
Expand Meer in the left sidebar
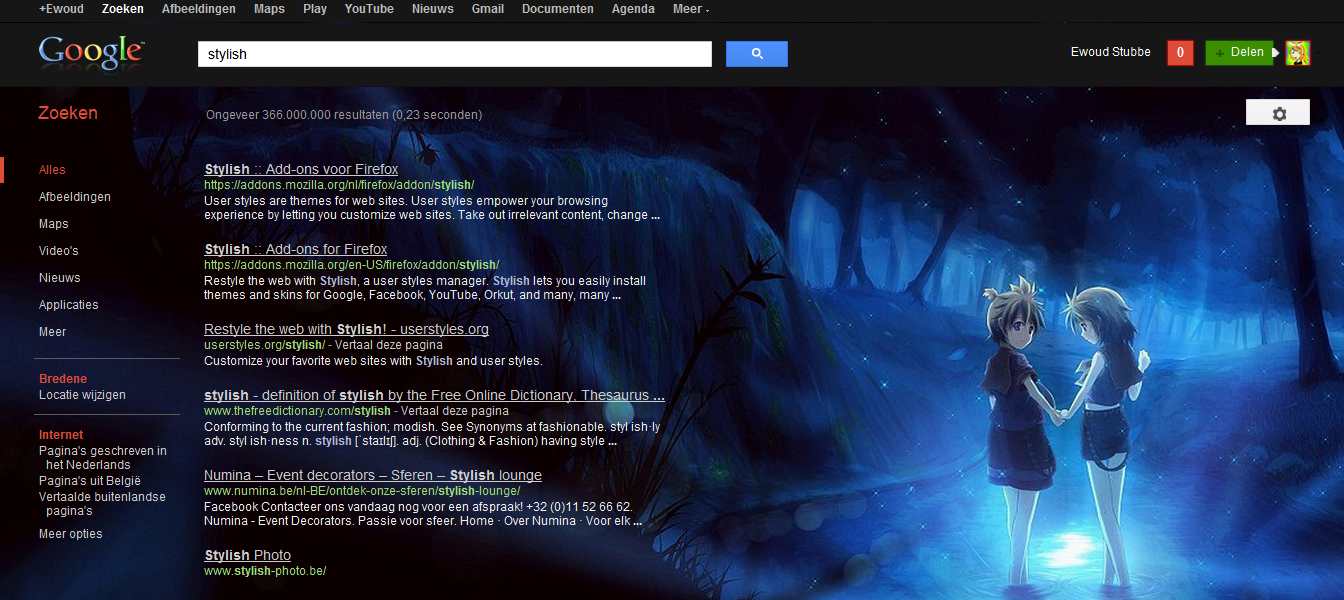[53, 332]
